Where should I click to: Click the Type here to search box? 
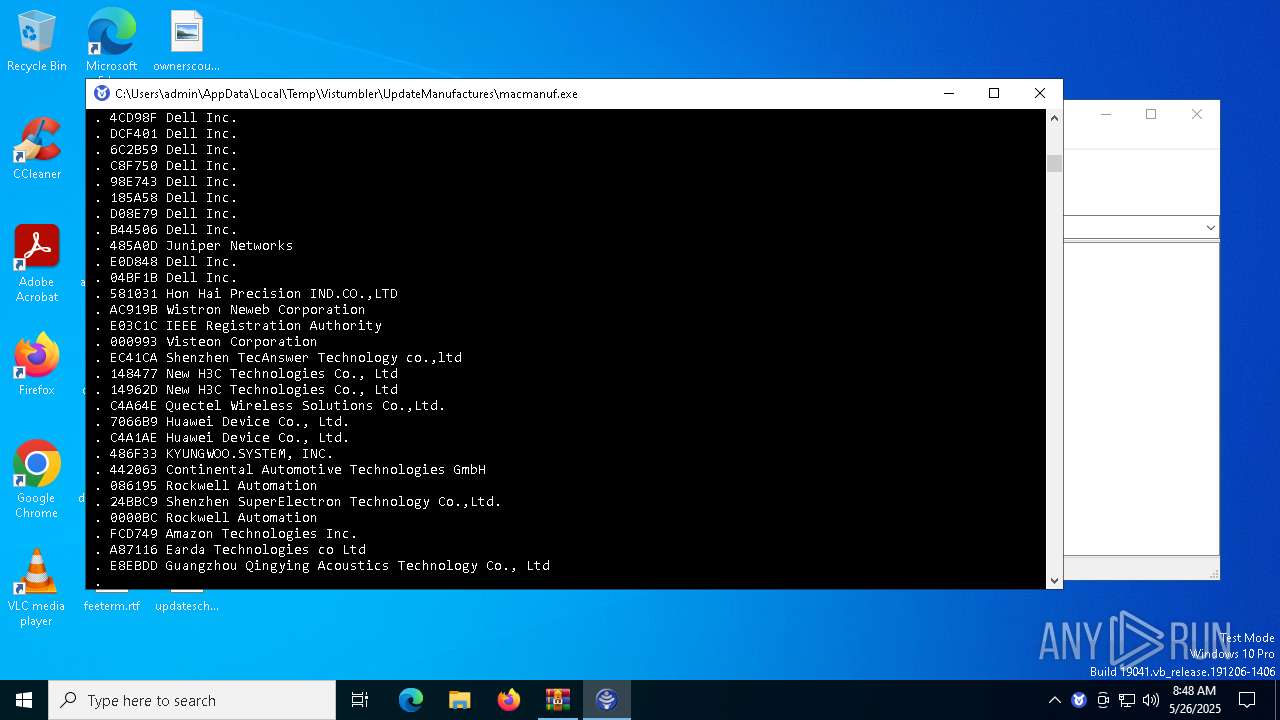click(192, 700)
